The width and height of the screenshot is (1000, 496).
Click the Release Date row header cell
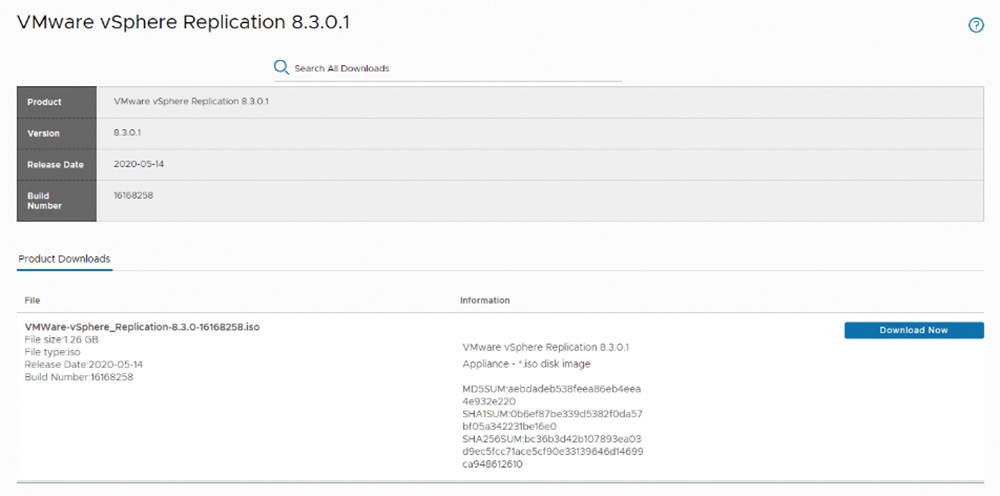(57, 164)
